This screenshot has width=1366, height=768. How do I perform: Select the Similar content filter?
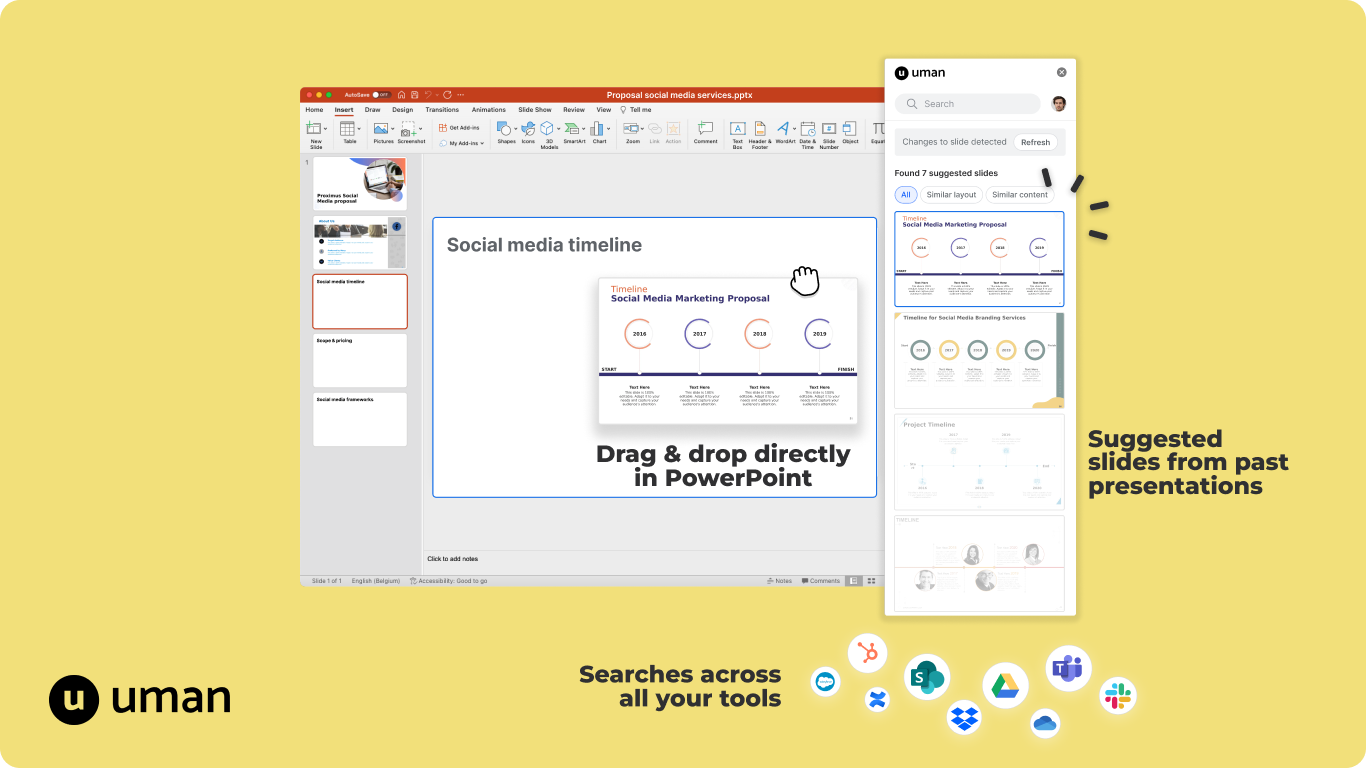tap(1020, 195)
